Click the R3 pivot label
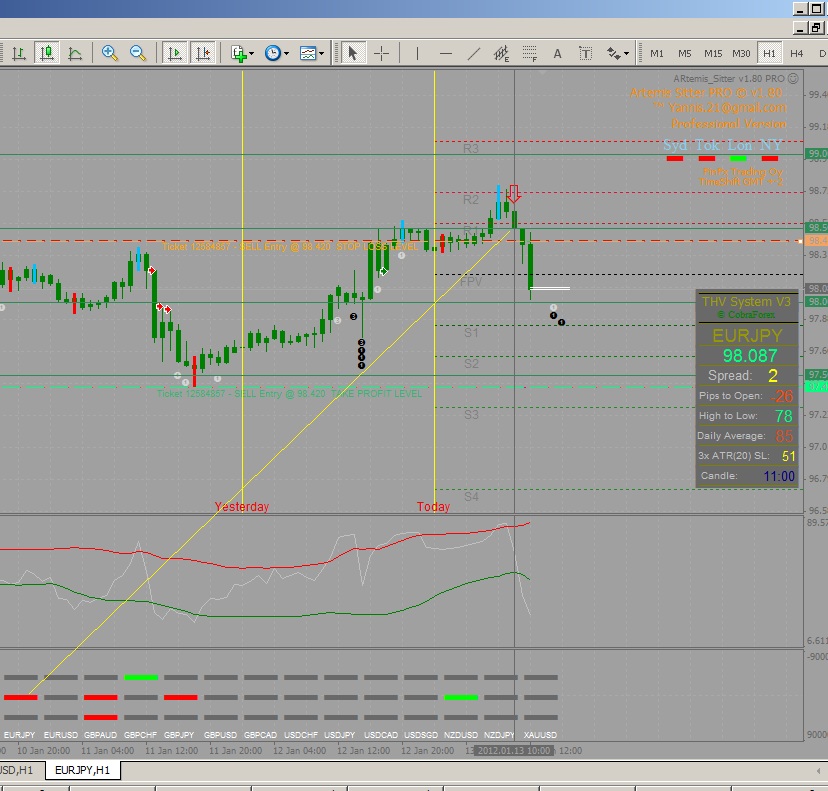This screenshot has width=828, height=791. point(471,148)
